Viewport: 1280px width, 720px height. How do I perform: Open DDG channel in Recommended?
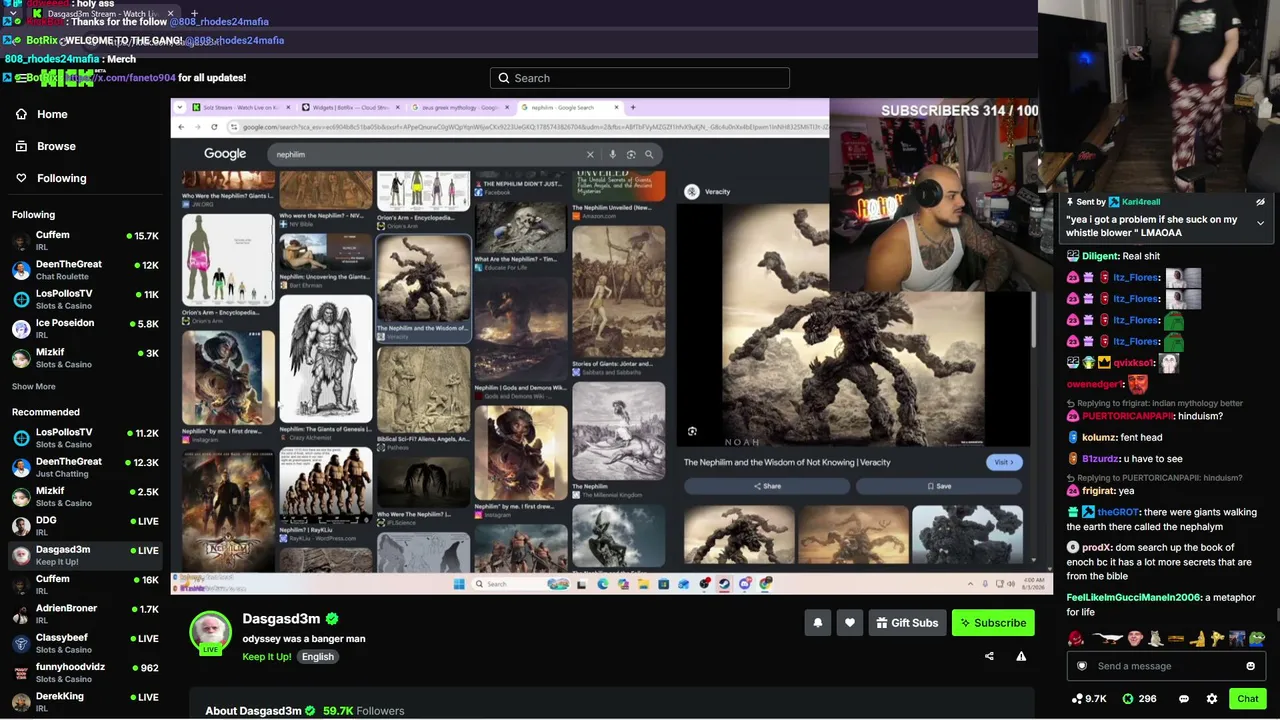tap(85, 526)
